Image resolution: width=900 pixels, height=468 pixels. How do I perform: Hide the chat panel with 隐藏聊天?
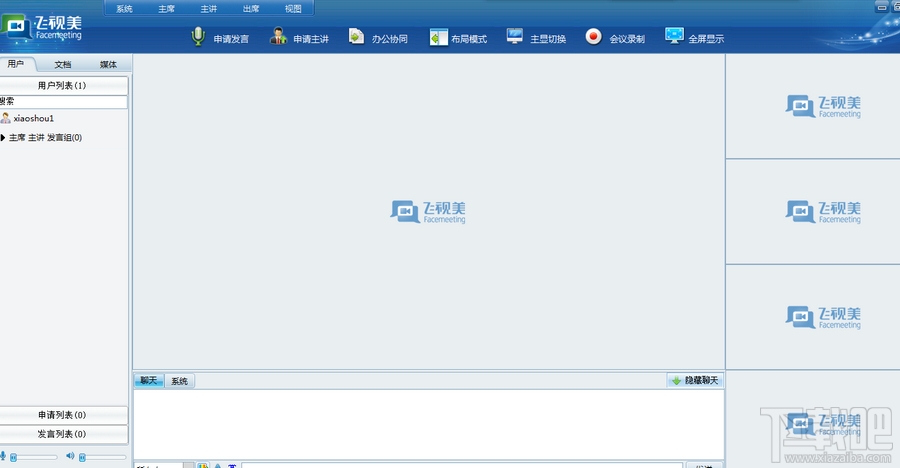pyautogui.click(x=695, y=380)
